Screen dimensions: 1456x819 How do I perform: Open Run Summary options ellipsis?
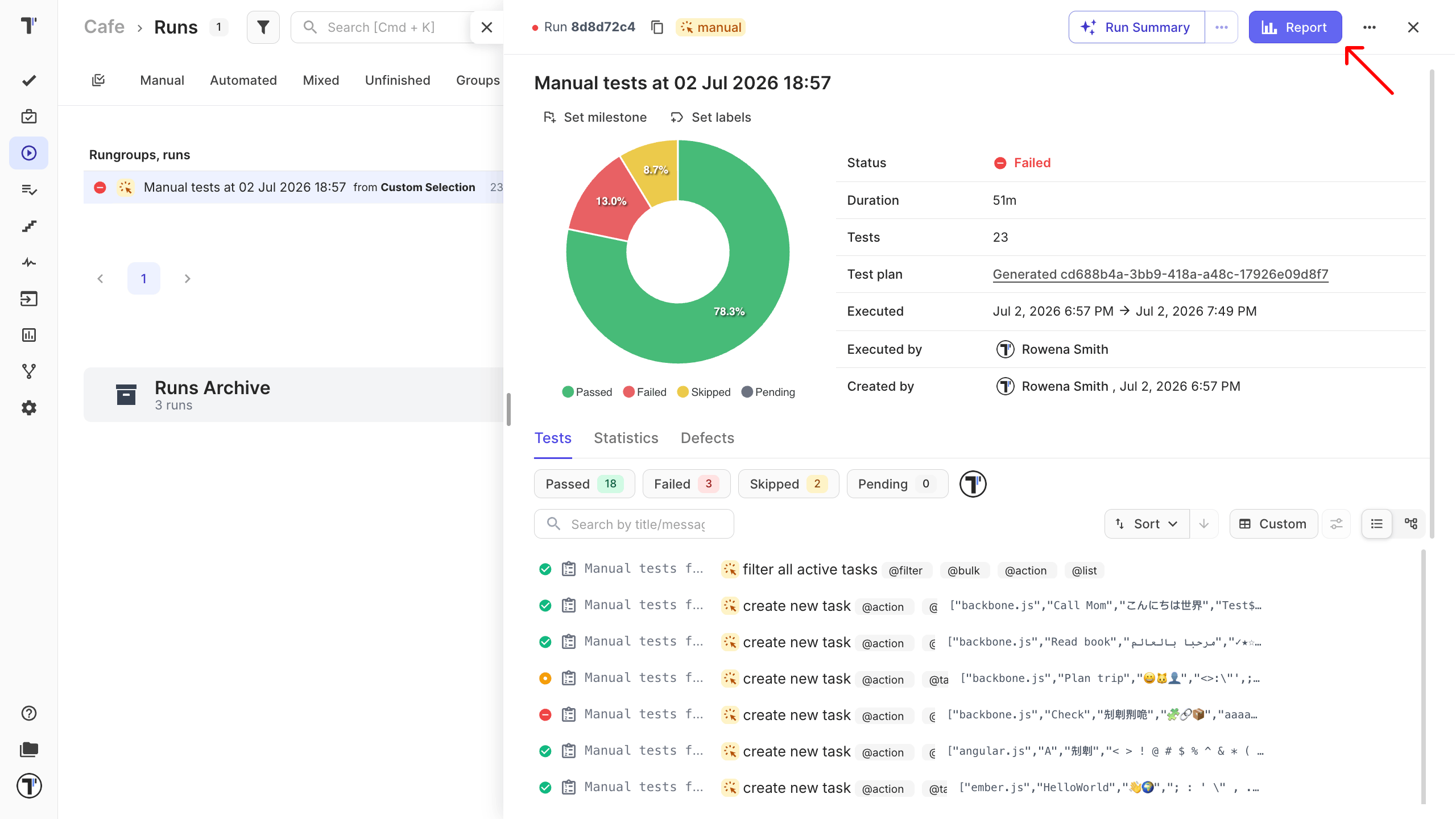click(x=1222, y=27)
